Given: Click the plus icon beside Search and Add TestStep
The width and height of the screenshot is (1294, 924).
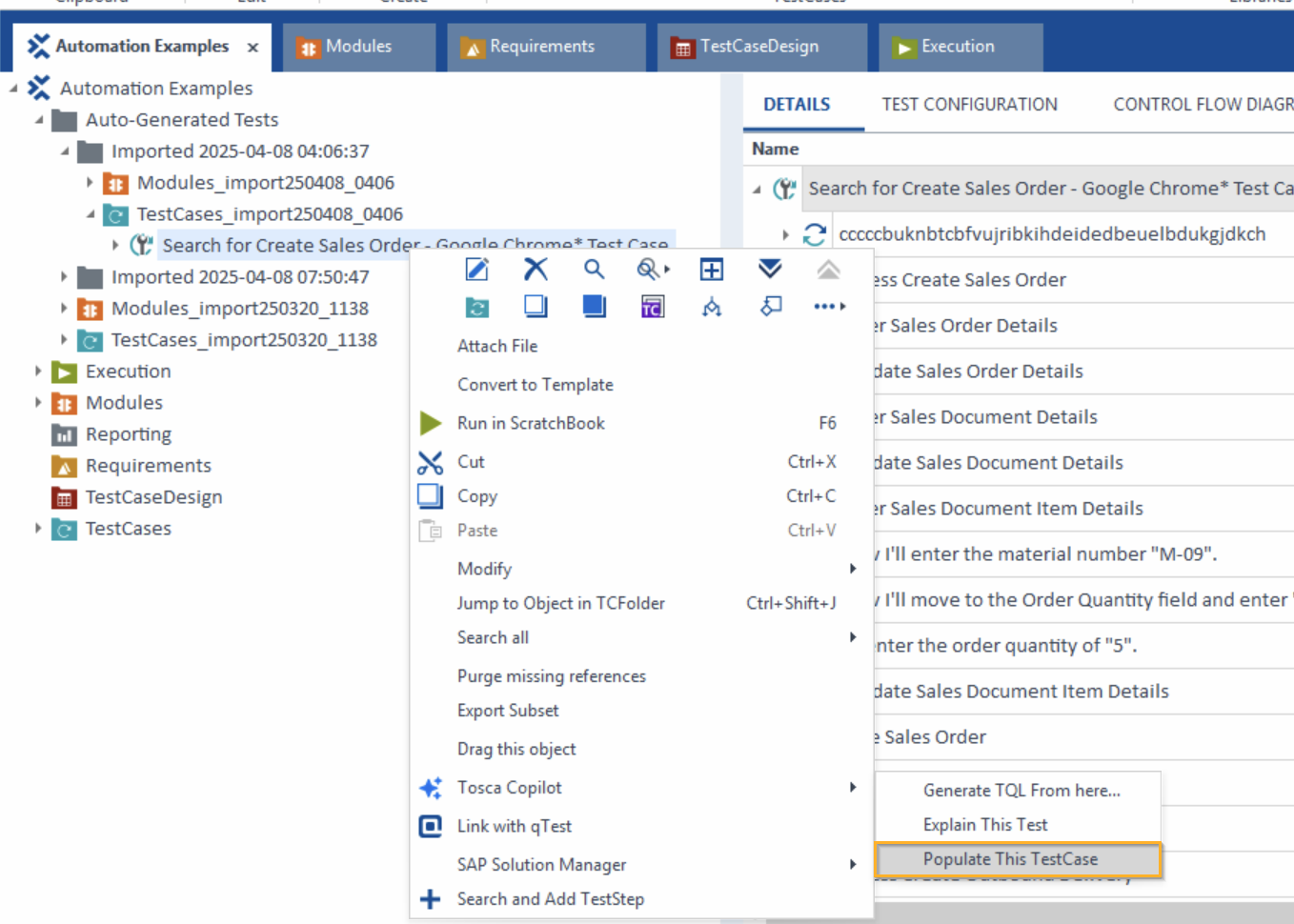Looking at the screenshot, I should (x=430, y=898).
